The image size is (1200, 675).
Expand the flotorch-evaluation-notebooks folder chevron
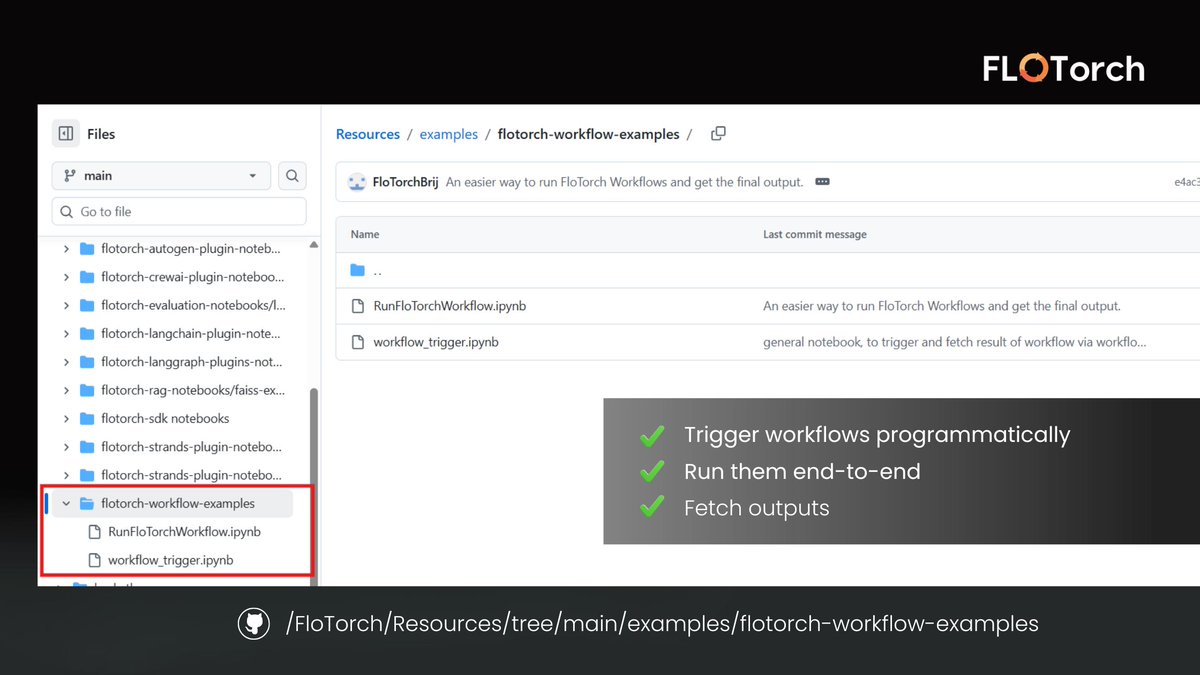66,305
